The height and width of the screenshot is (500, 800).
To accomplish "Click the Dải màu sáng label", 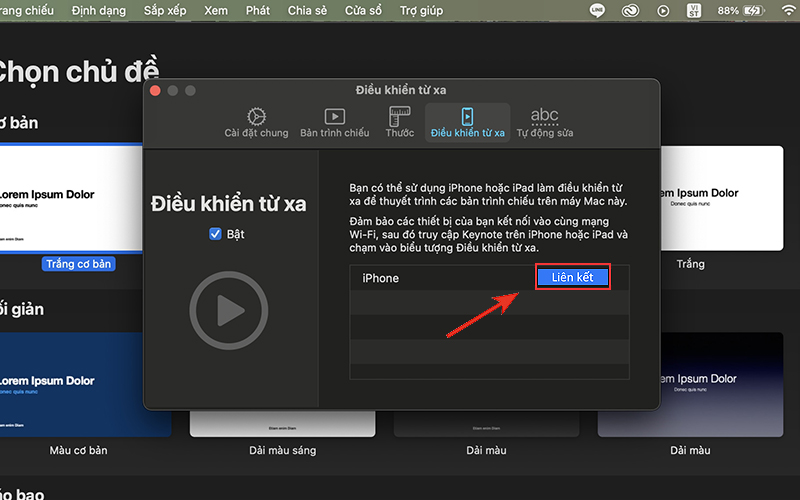I will coord(283,451).
